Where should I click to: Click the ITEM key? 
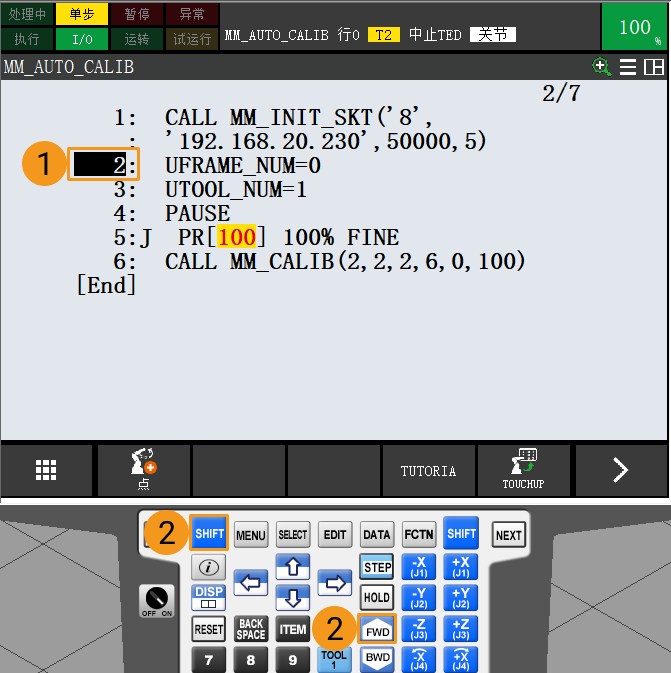[x=293, y=629]
